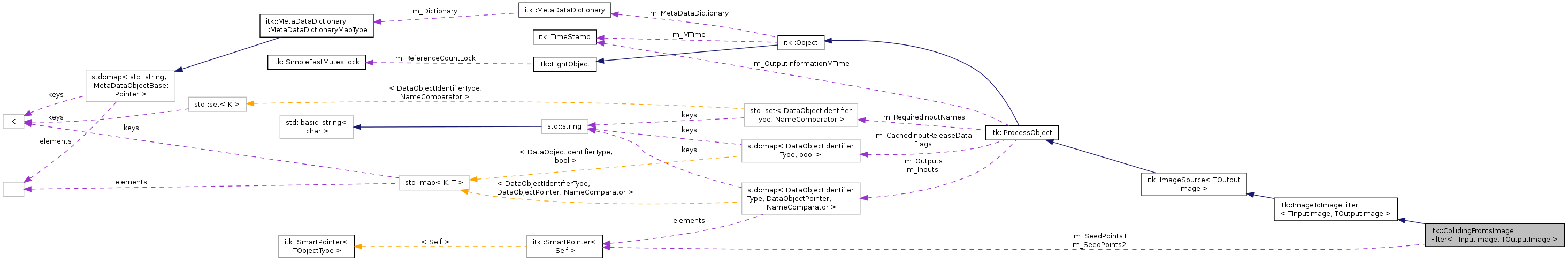1568x261 pixels.
Task: Select the itk::TimeStamp class box
Action: (x=565, y=36)
